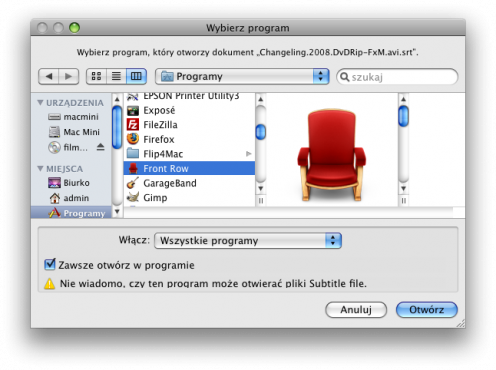Click sidebar scroll up arrow

pos(117,99)
